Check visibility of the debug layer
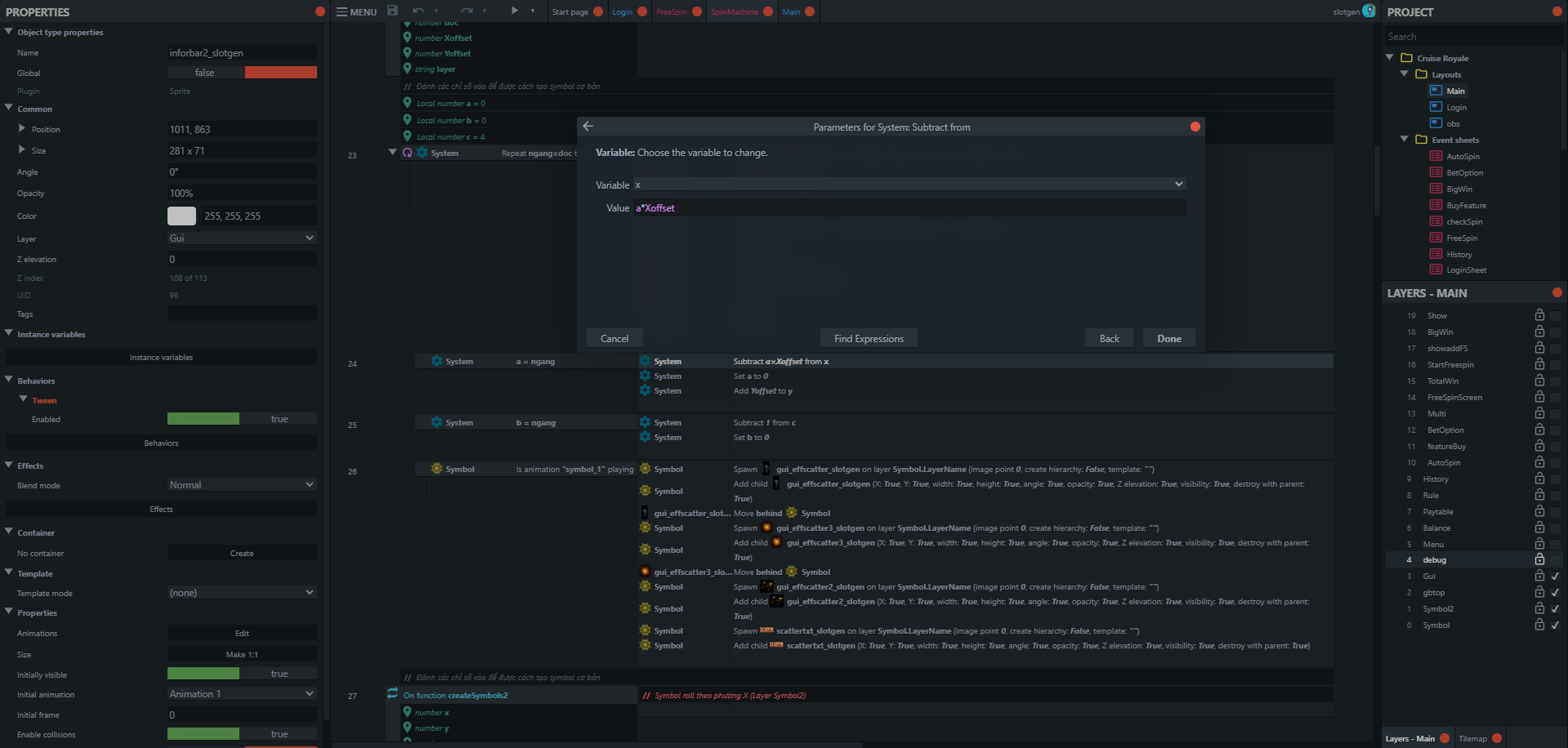The height and width of the screenshot is (748, 1568). point(1555,560)
